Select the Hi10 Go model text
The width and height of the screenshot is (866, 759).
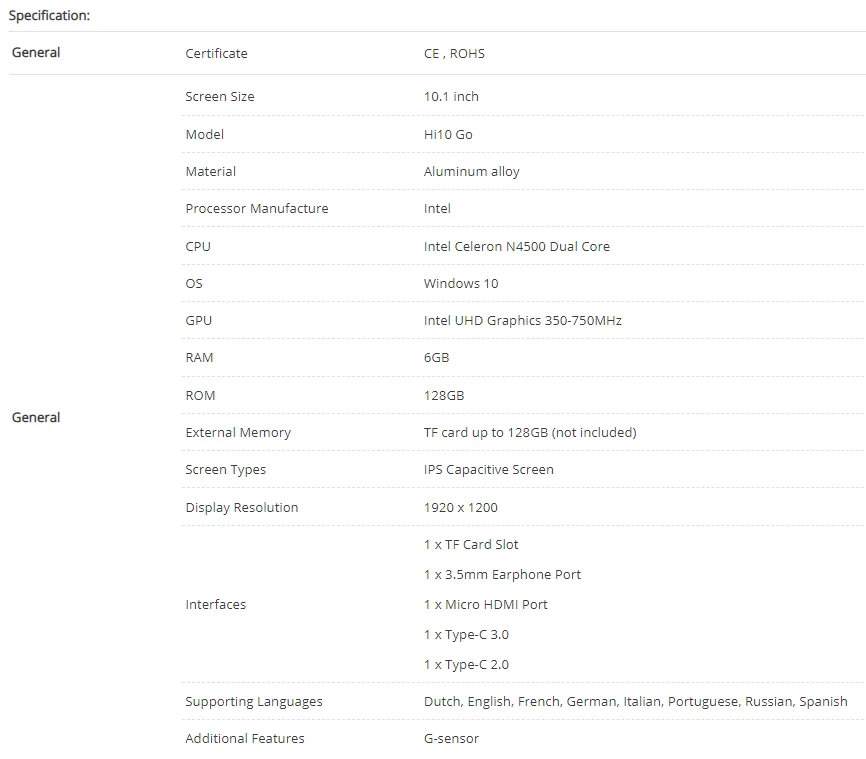pos(448,134)
